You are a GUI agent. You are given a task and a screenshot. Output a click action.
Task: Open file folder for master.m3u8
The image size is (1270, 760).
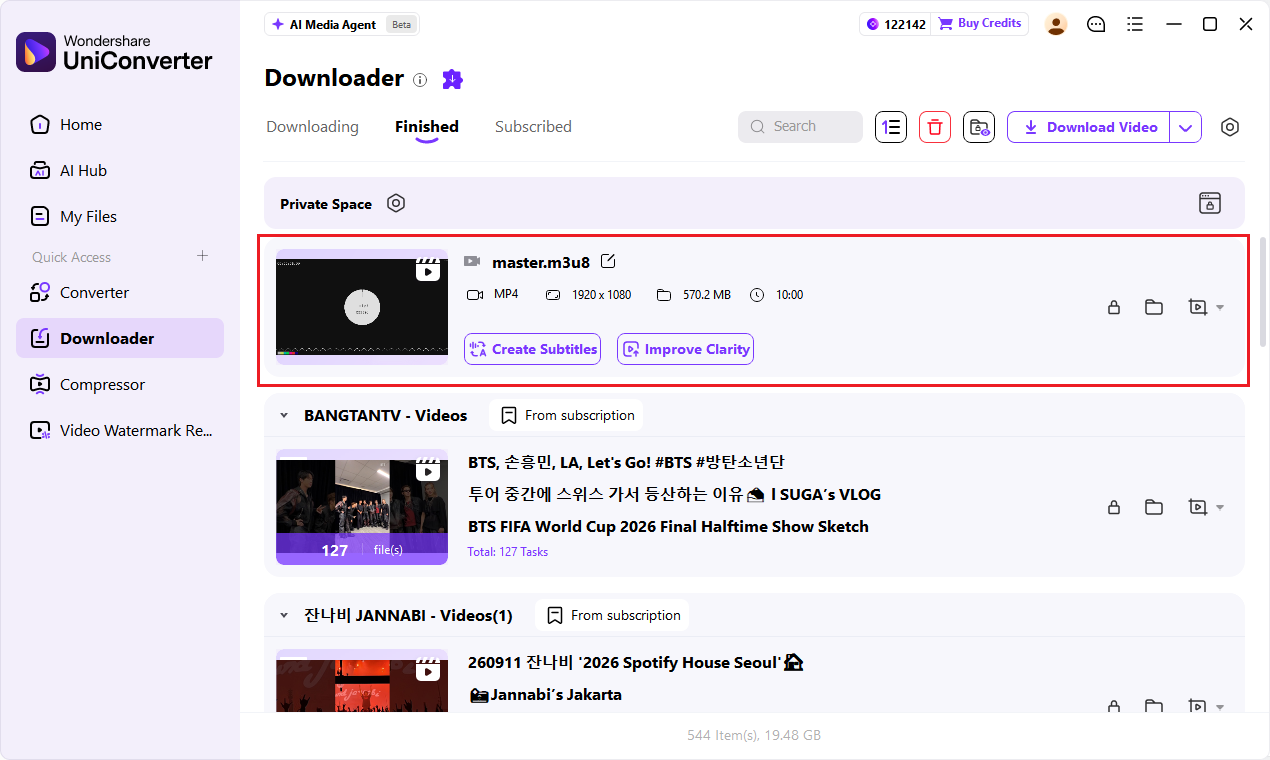click(1154, 307)
